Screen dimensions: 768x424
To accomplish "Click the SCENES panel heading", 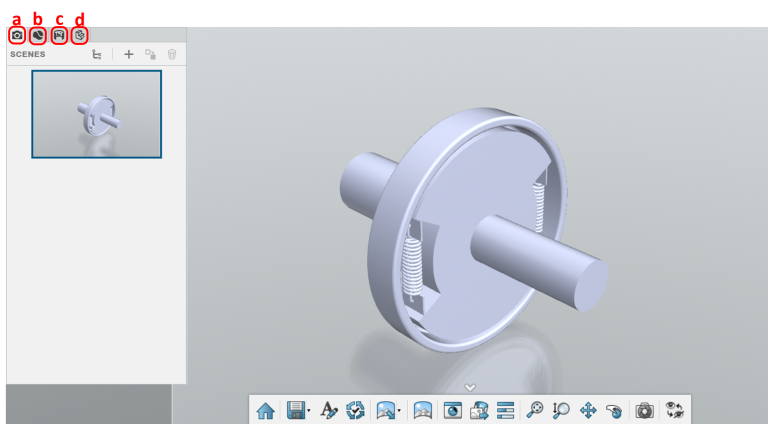I will coord(28,54).
